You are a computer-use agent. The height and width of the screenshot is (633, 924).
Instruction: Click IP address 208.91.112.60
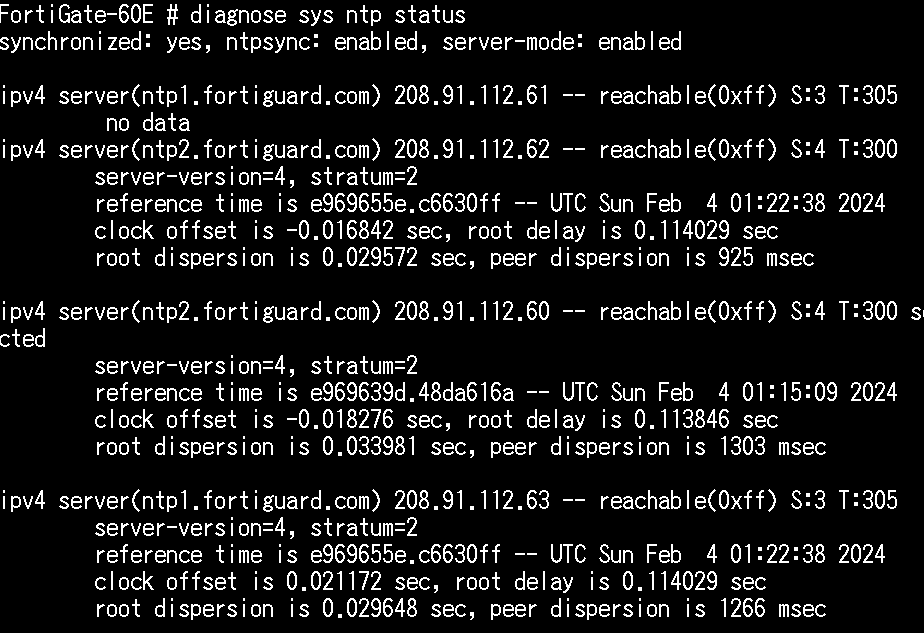coord(471,312)
